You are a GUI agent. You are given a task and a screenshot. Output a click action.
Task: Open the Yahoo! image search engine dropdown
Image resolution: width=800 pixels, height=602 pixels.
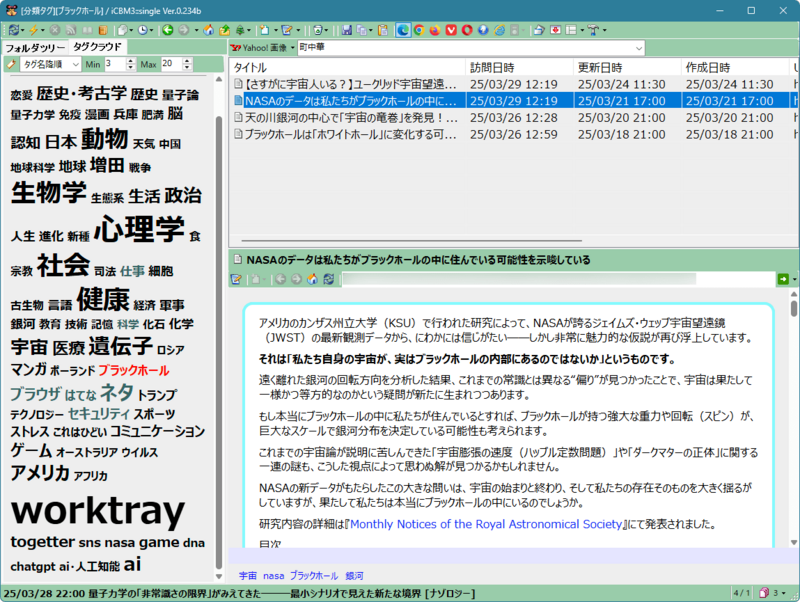292,48
